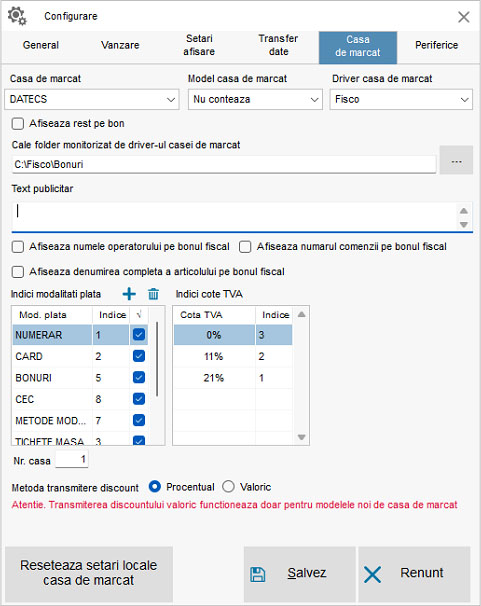
Task: Add a new payment method index
Action: 129,294
